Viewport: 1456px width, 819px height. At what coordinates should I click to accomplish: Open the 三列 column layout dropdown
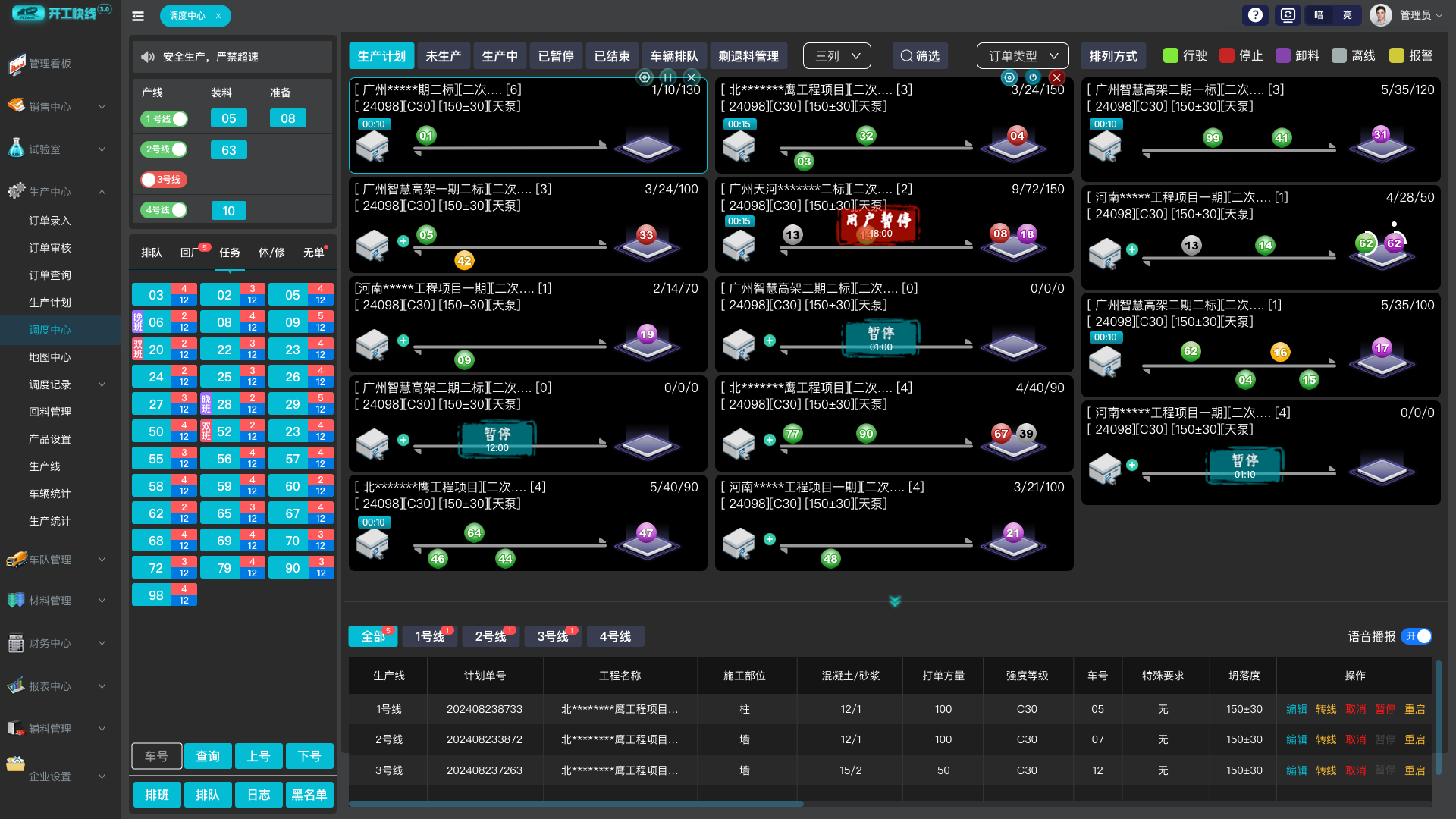(836, 56)
